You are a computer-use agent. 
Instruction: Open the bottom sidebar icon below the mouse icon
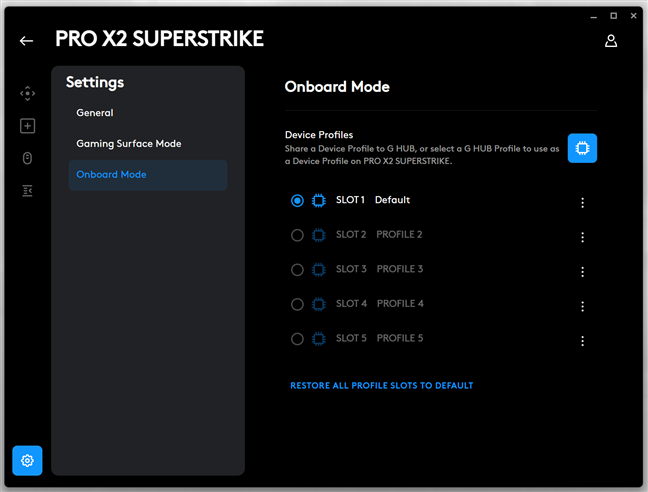(27, 190)
